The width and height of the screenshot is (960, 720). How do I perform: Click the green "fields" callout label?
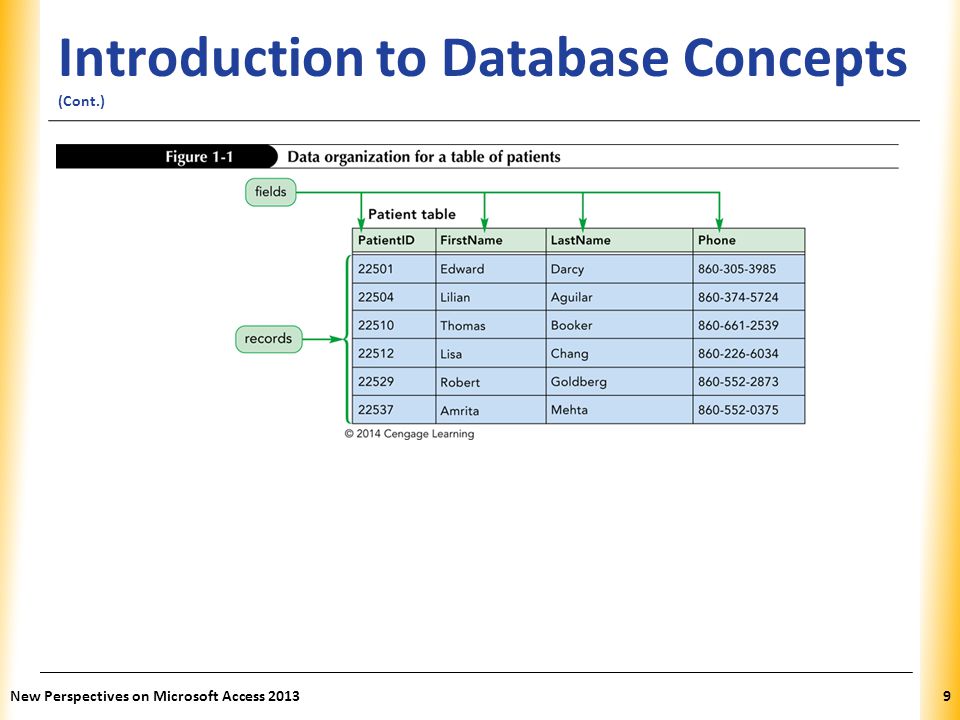(x=271, y=192)
